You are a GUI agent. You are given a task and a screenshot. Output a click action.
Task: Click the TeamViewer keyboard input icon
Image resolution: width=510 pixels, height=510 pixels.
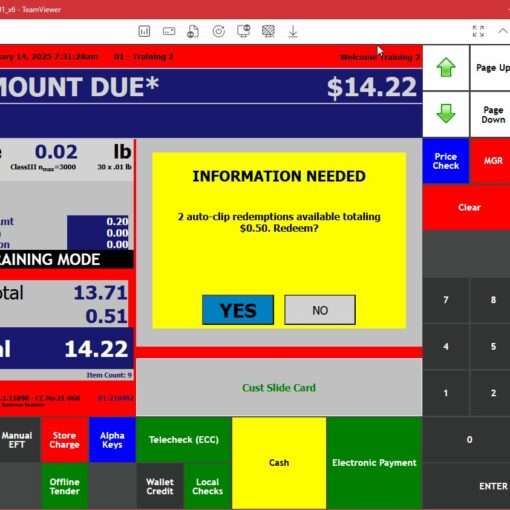coord(169,31)
